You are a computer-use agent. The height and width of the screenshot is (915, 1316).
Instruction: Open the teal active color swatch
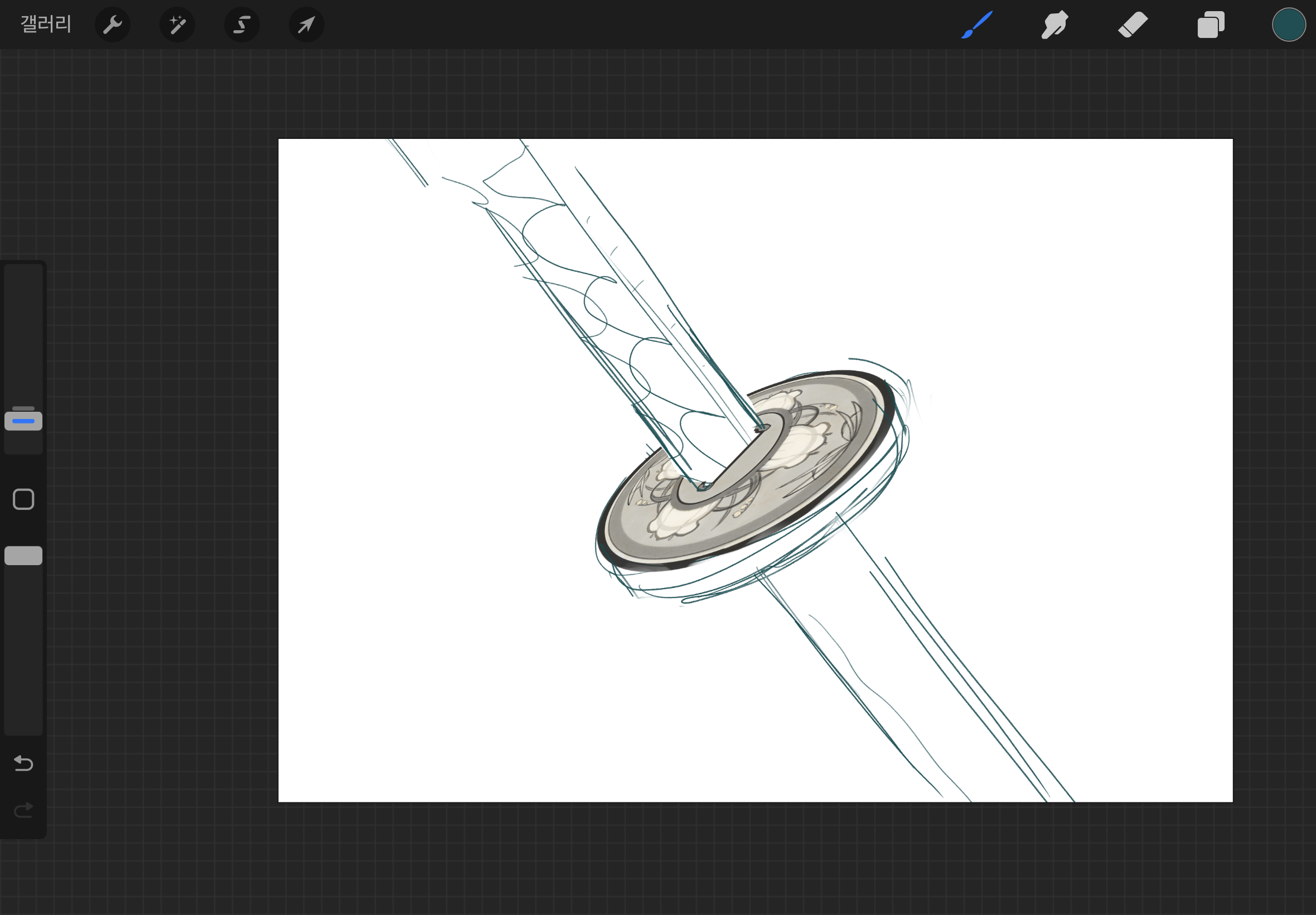click(x=1289, y=25)
